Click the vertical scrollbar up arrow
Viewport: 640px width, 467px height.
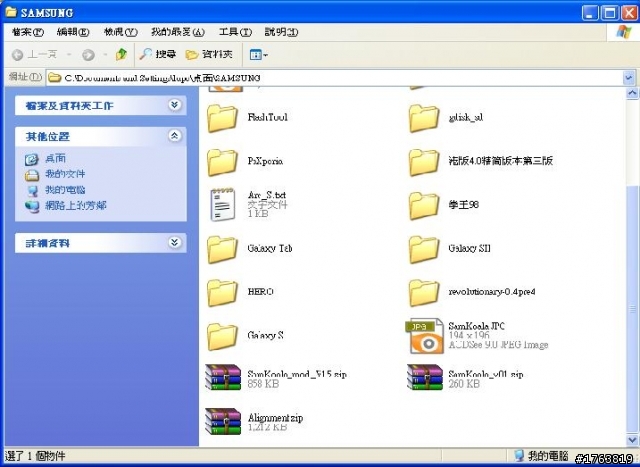[x=632, y=93]
